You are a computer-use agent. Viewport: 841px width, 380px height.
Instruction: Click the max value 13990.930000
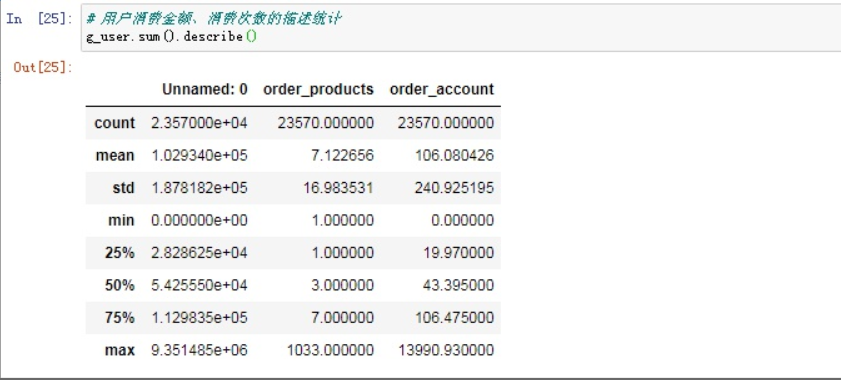(446, 350)
